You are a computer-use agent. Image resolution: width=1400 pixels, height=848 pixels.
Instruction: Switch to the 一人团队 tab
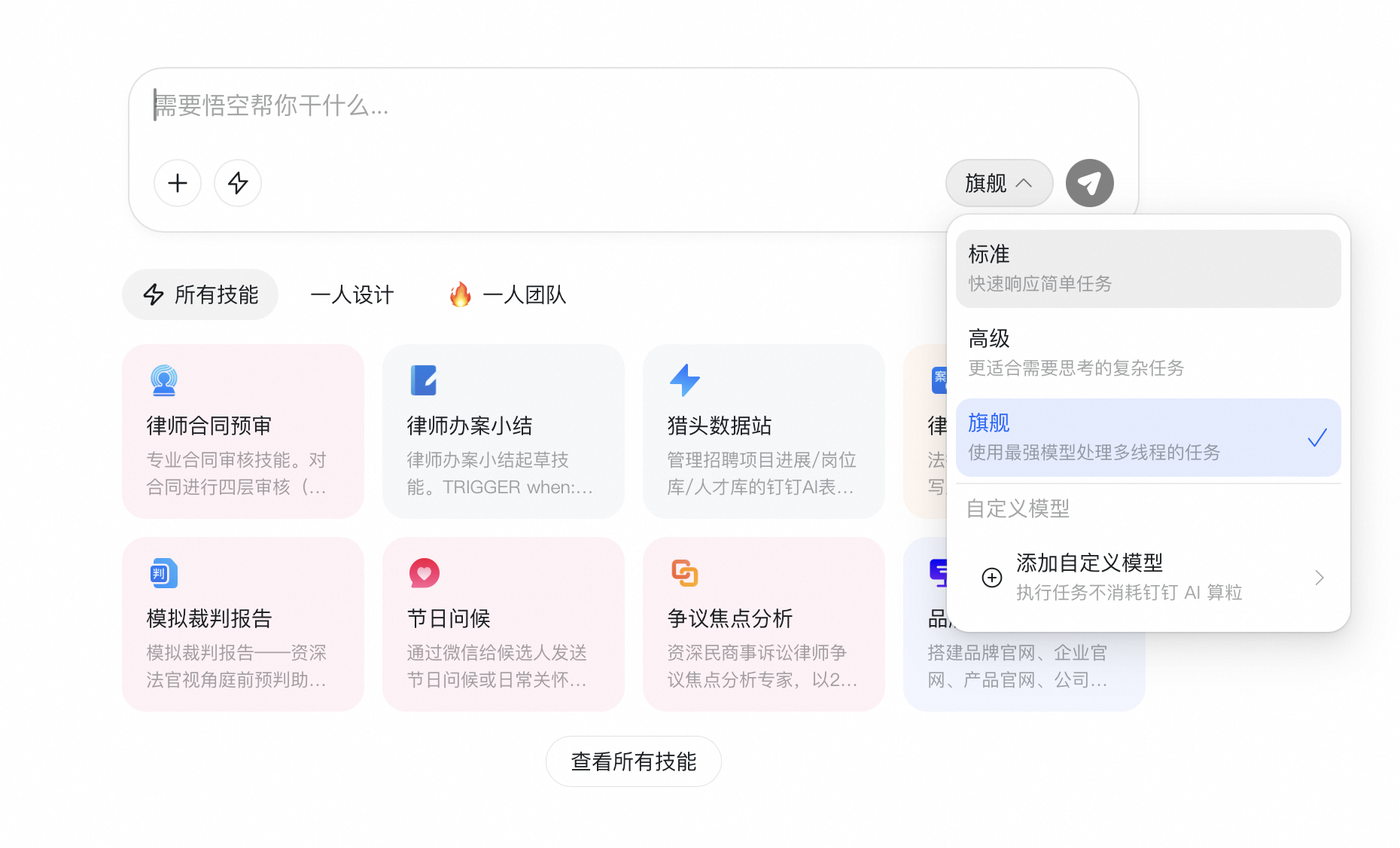508,294
